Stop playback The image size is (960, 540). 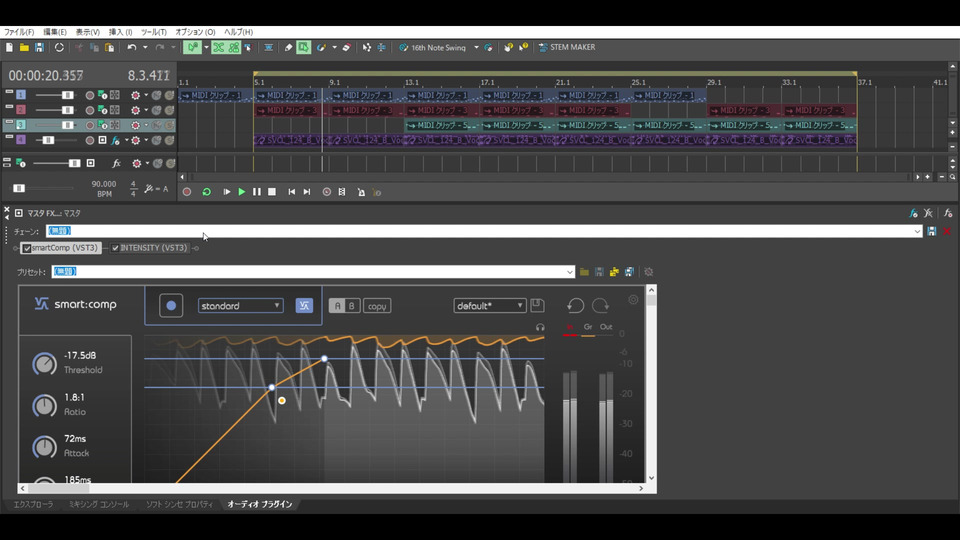[x=272, y=192]
